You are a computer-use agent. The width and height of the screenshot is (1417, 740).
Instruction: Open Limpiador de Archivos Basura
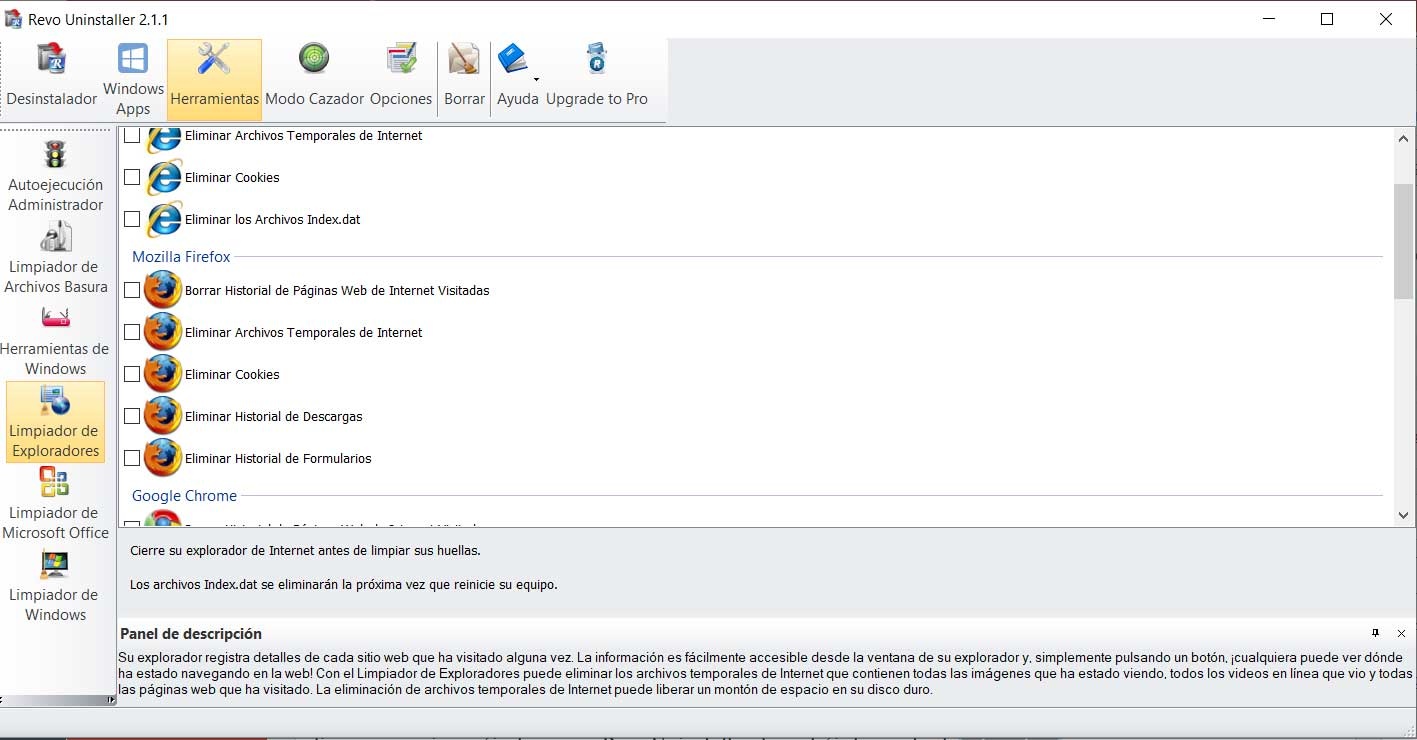point(56,259)
